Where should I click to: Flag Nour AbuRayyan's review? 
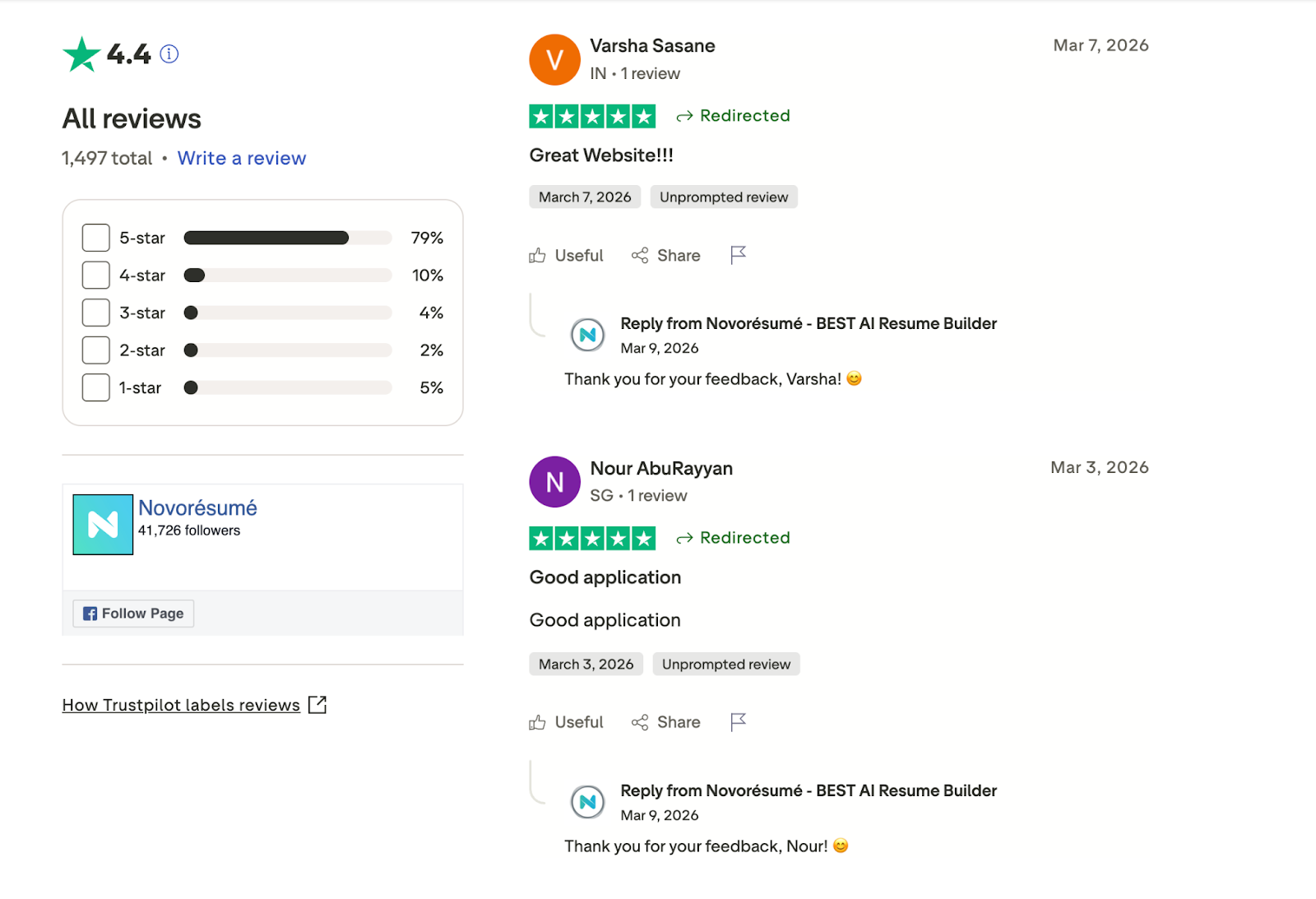pyautogui.click(x=738, y=722)
